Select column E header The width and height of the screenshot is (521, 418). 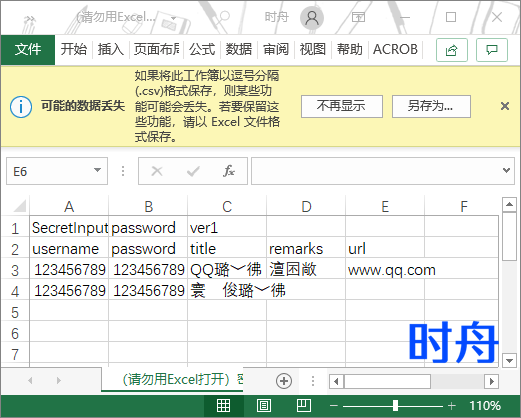coord(385,207)
